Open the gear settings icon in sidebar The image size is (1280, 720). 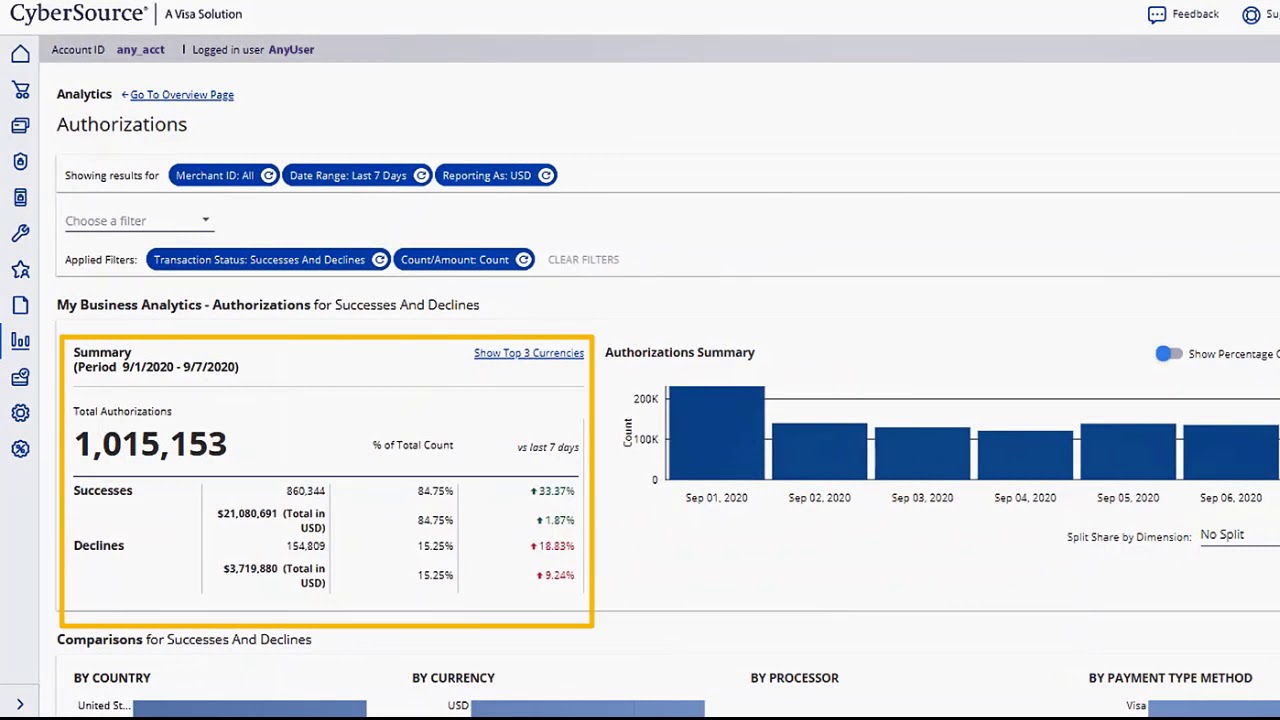(x=20, y=413)
